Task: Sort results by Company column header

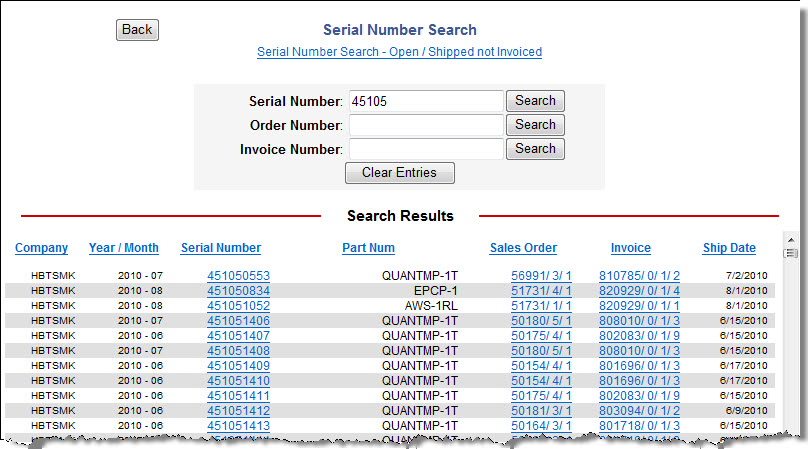Action: click(x=42, y=248)
